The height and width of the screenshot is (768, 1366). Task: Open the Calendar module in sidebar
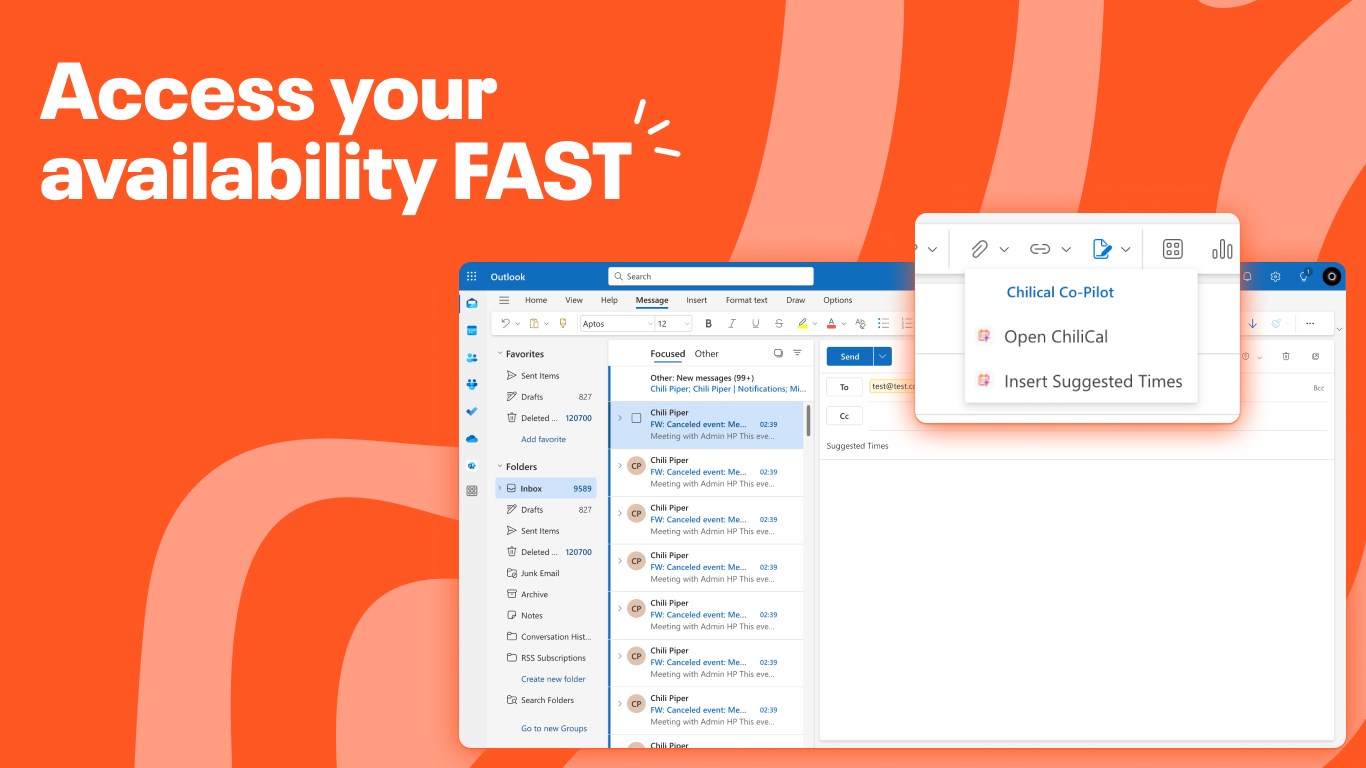point(472,330)
